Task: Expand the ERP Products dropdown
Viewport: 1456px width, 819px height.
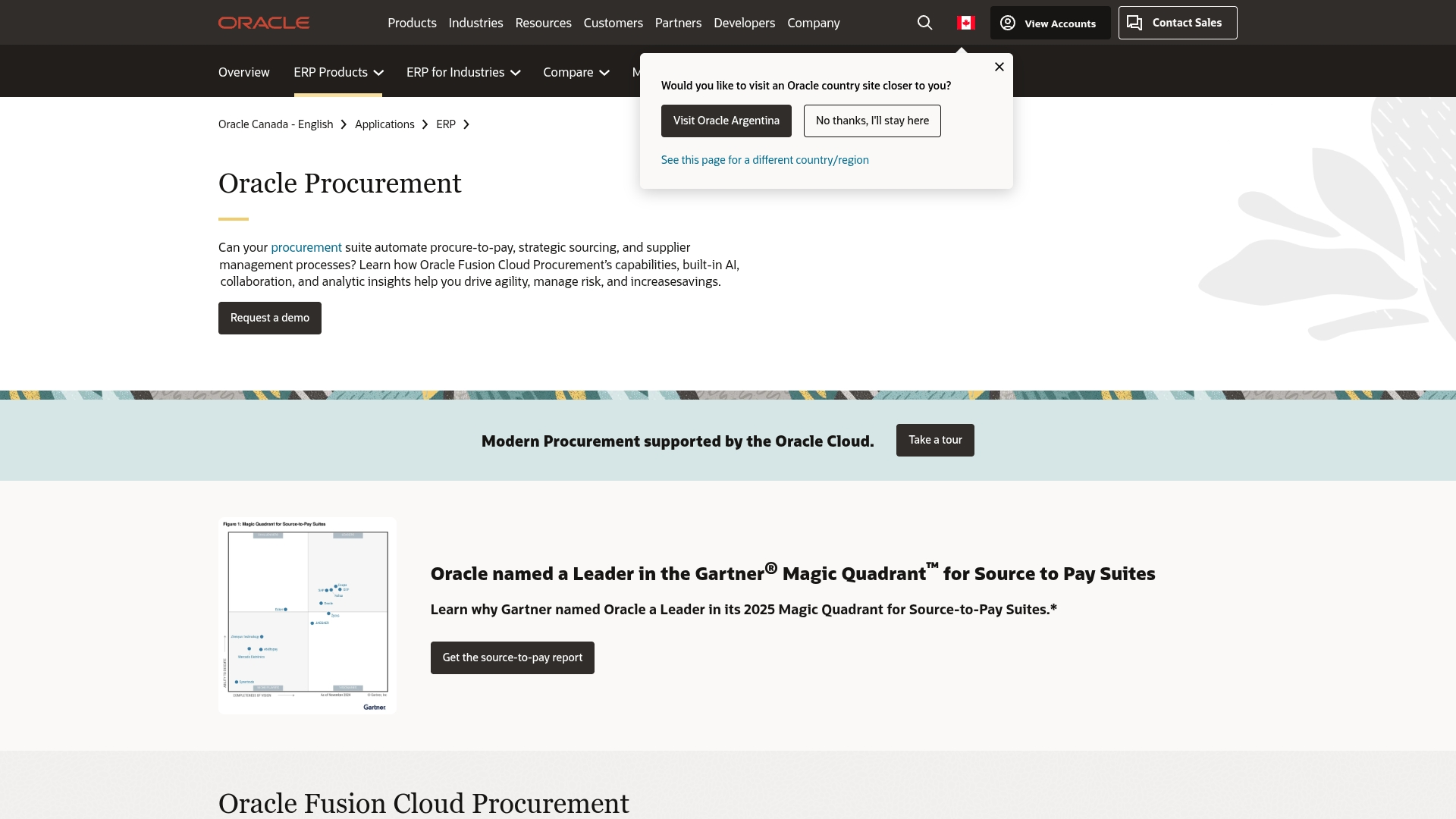Action: [x=338, y=72]
